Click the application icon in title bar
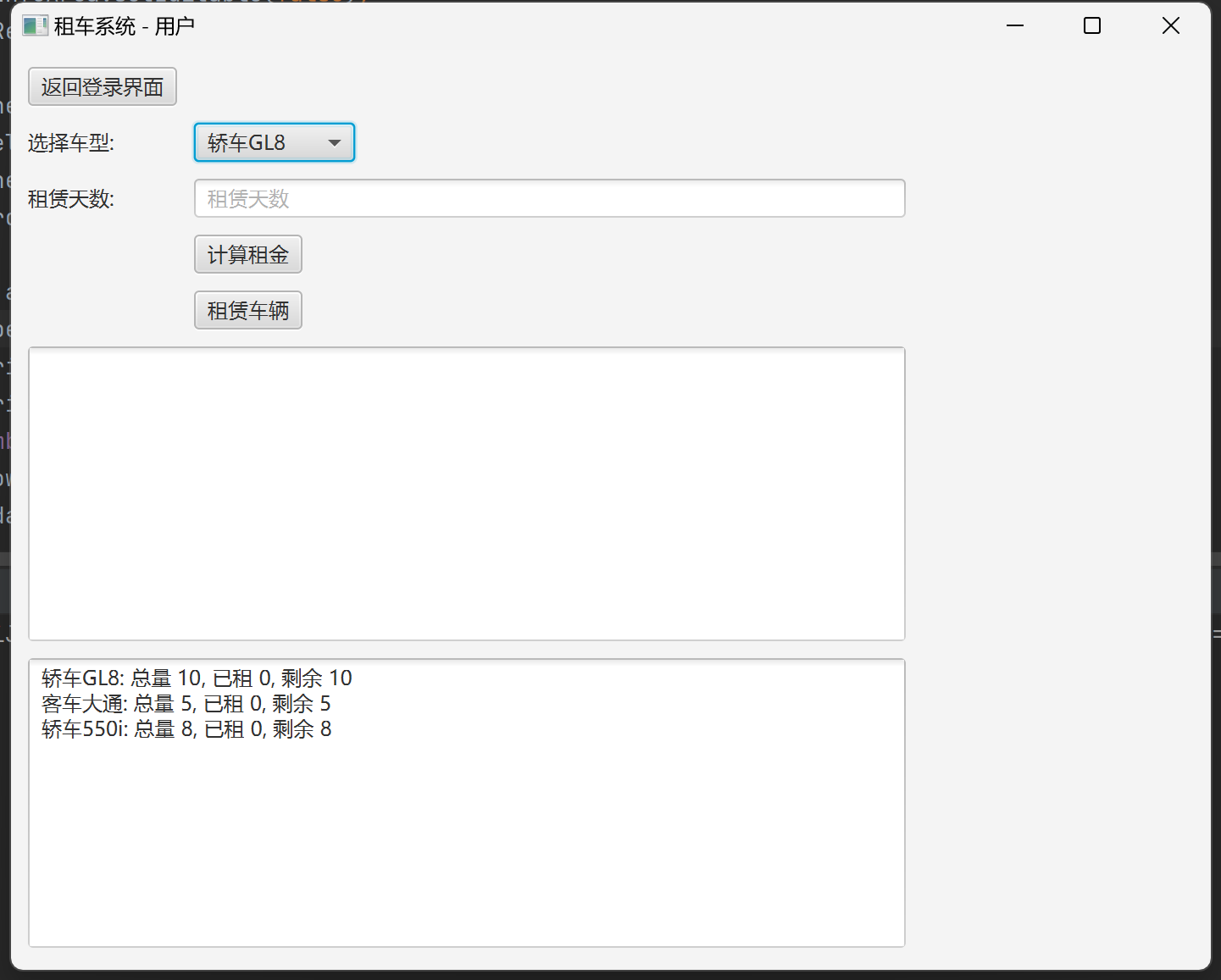This screenshot has height=980, width=1221. click(x=35, y=26)
